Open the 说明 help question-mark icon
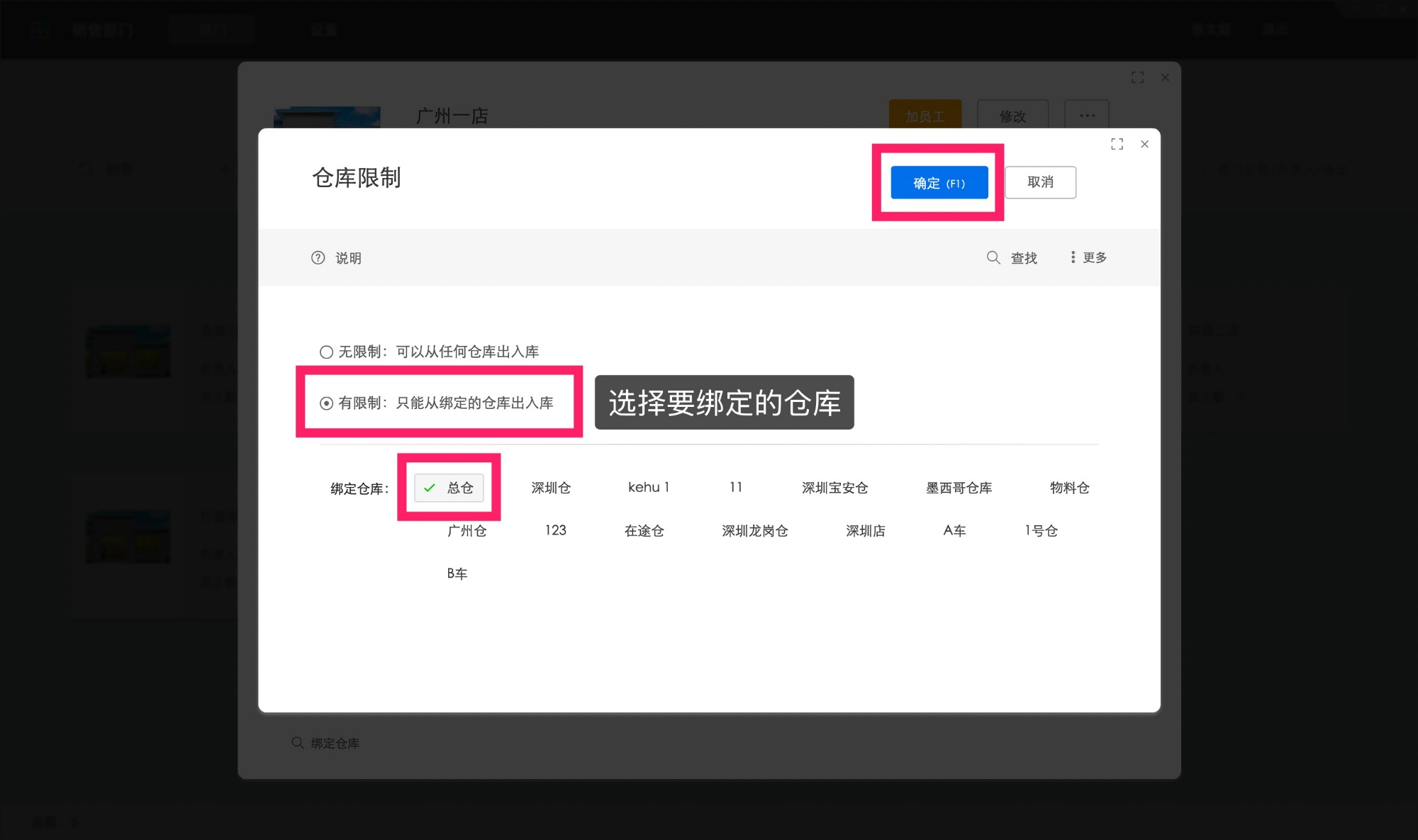1418x840 pixels. [x=318, y=257]
